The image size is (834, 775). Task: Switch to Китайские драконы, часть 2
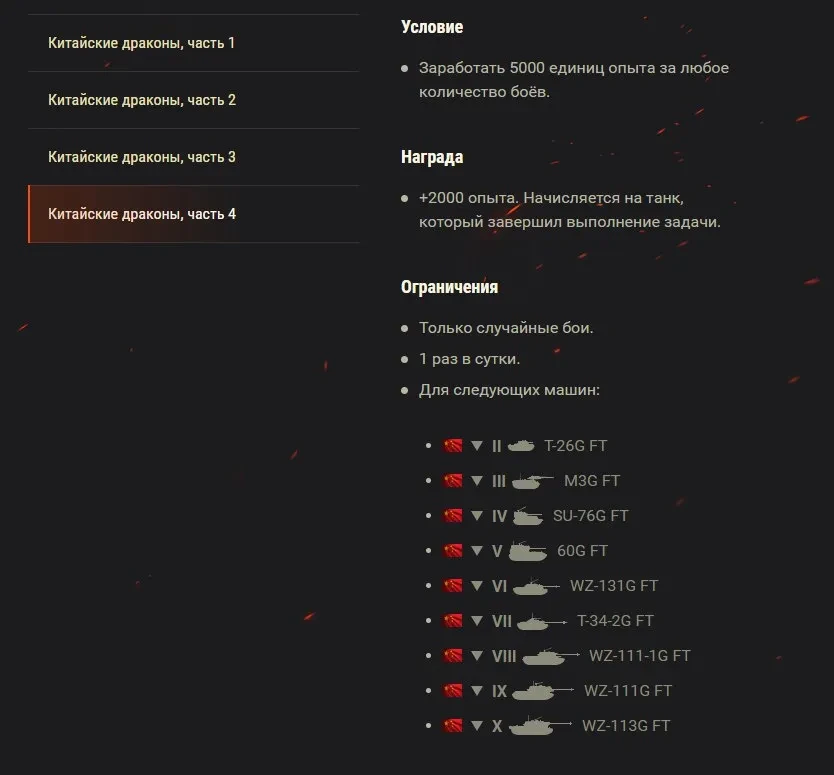(194, 100)
